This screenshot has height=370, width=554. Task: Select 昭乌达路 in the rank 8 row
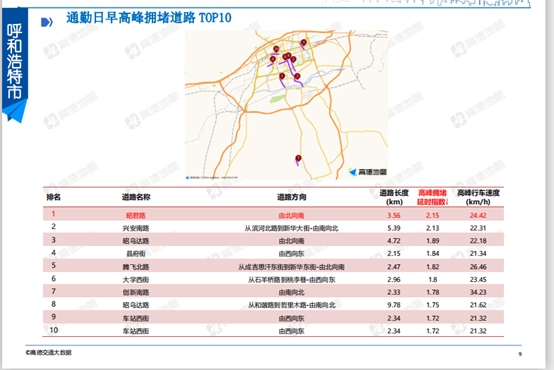136,305
